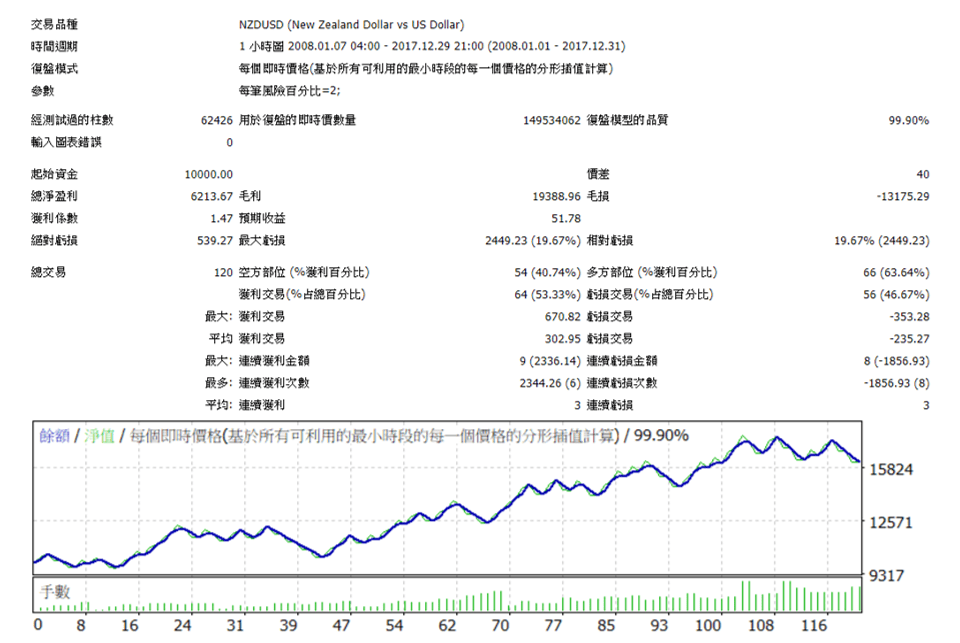This screenshot has width=960, height=643.
Task: Click the 每筆風險百分比=2 parameter value
Action: pyautogui.click(x=289, y=91)
